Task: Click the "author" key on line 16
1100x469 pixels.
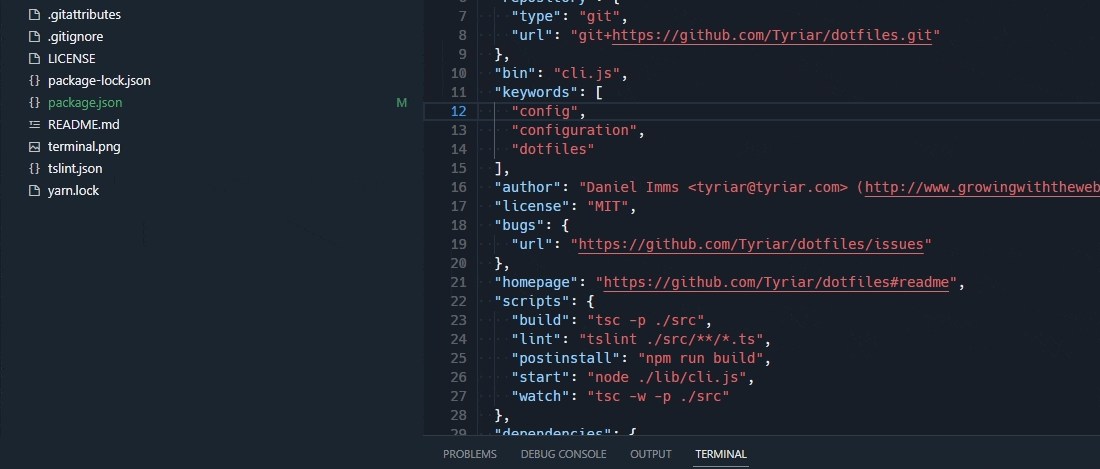Action: [x=528, y=187]
